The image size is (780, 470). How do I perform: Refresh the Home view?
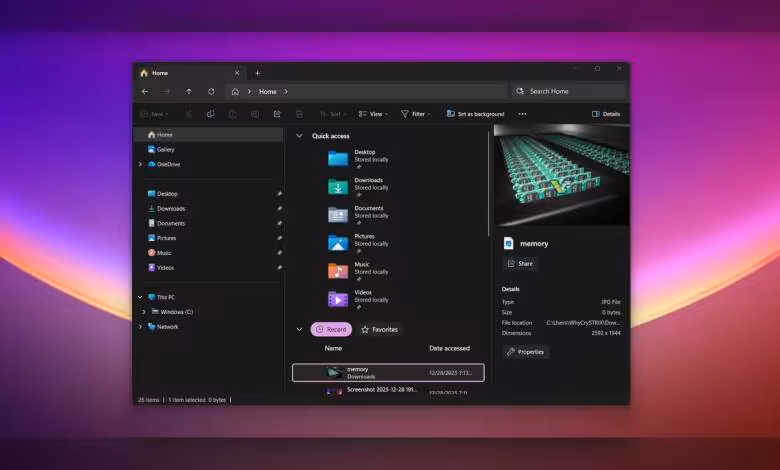(211, 92)
